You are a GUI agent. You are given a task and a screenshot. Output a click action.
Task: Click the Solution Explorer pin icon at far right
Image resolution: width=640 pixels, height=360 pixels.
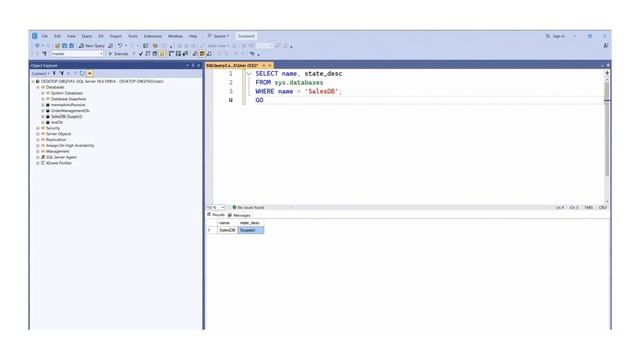pyautogui.click(x=606, y=46)
